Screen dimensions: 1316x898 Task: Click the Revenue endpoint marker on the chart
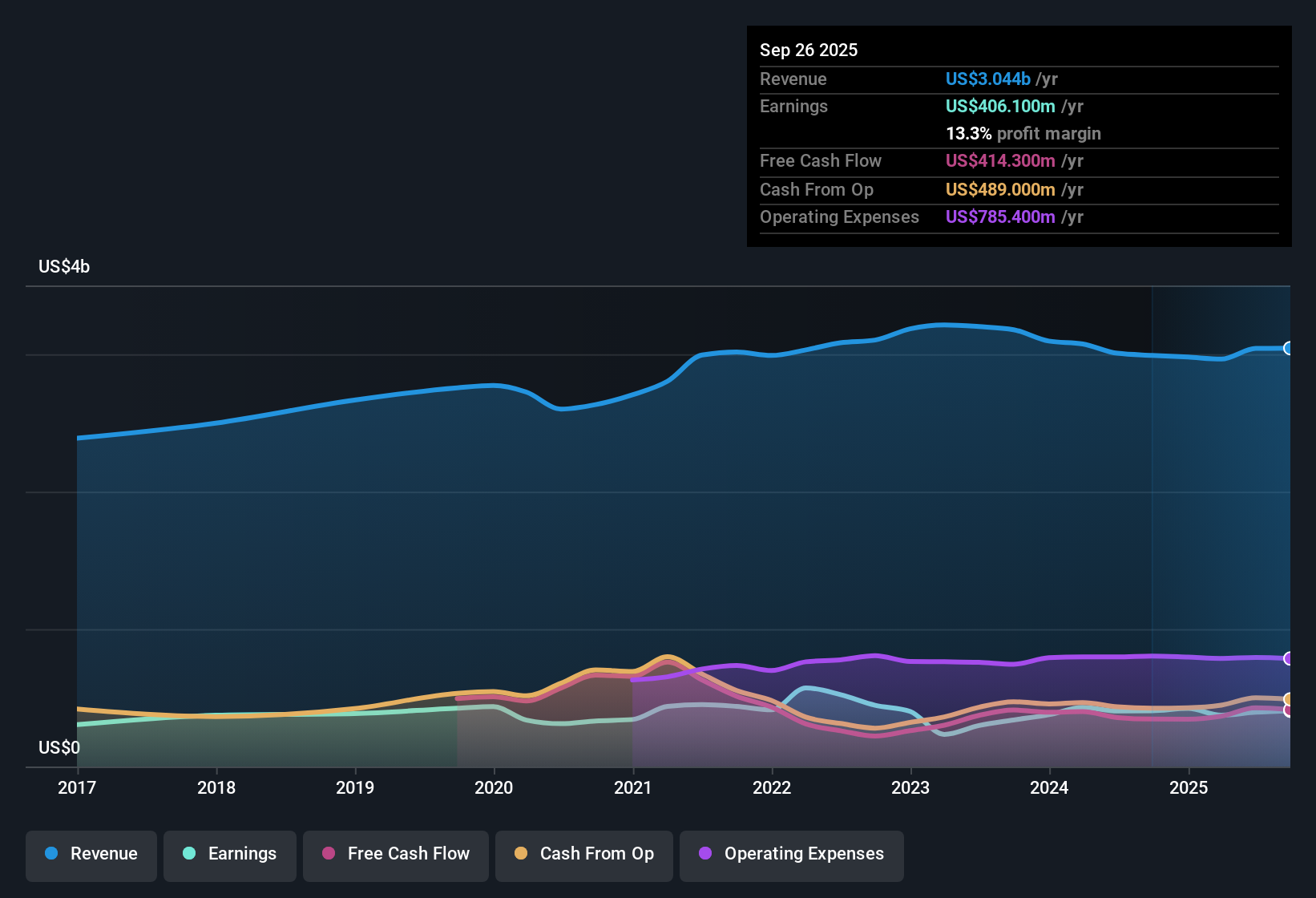[1289, 348]
